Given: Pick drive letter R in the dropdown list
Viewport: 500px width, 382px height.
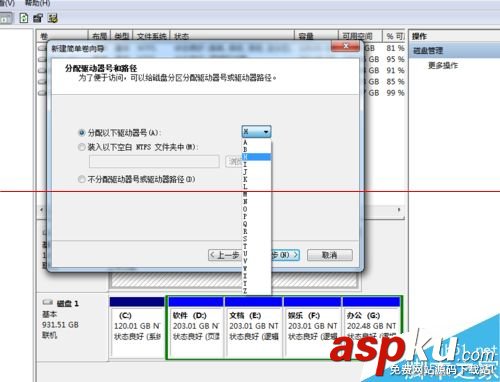Looking at the screenshot, I should 256,231.
